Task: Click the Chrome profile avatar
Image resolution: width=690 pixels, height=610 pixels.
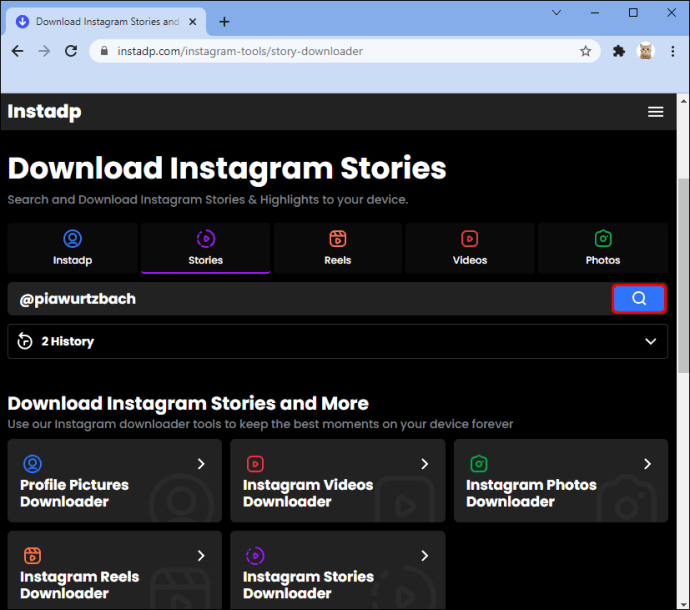Action: tap(645, 51)
